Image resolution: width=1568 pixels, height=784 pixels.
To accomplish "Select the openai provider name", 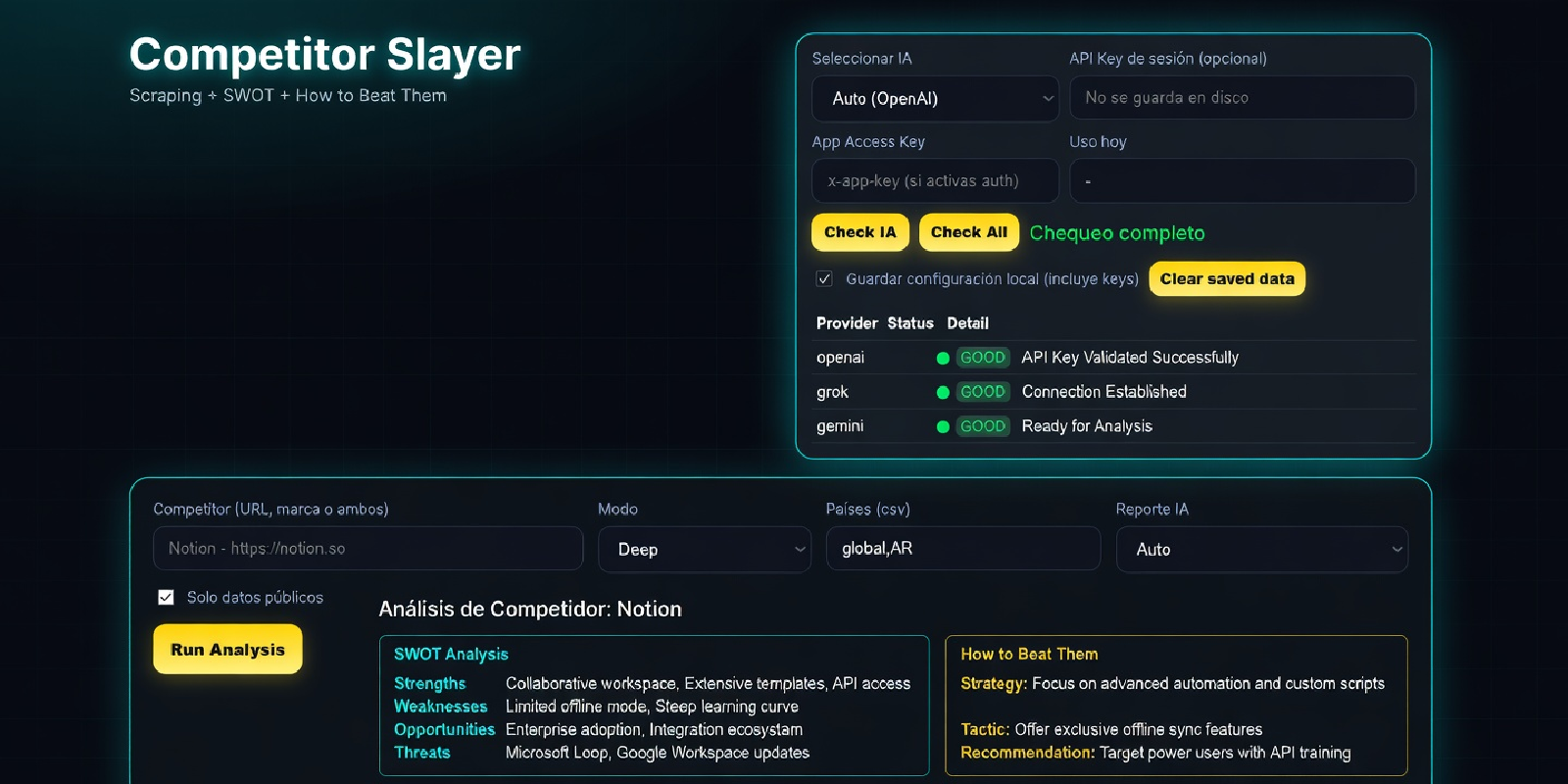I will [x=840, y=358].
